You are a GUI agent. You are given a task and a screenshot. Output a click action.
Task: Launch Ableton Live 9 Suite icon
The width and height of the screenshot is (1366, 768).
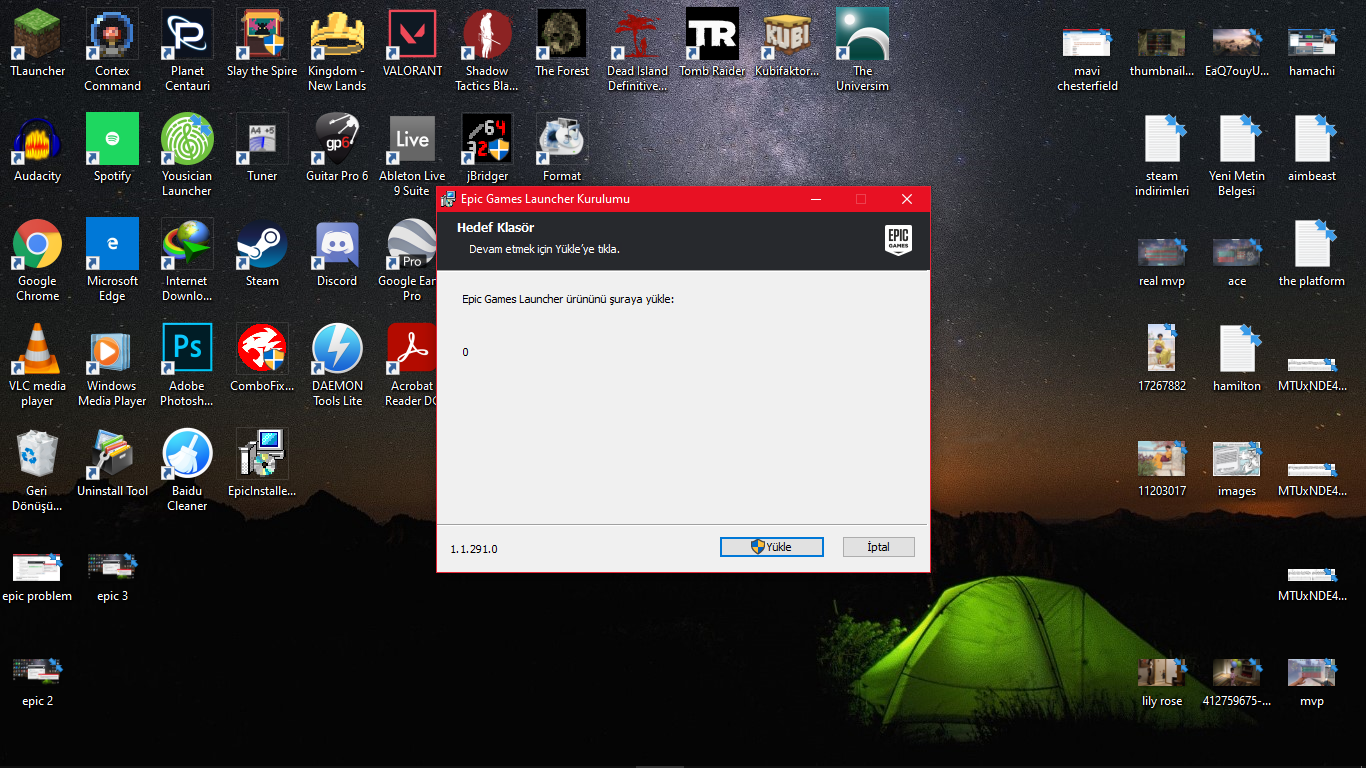412,155
